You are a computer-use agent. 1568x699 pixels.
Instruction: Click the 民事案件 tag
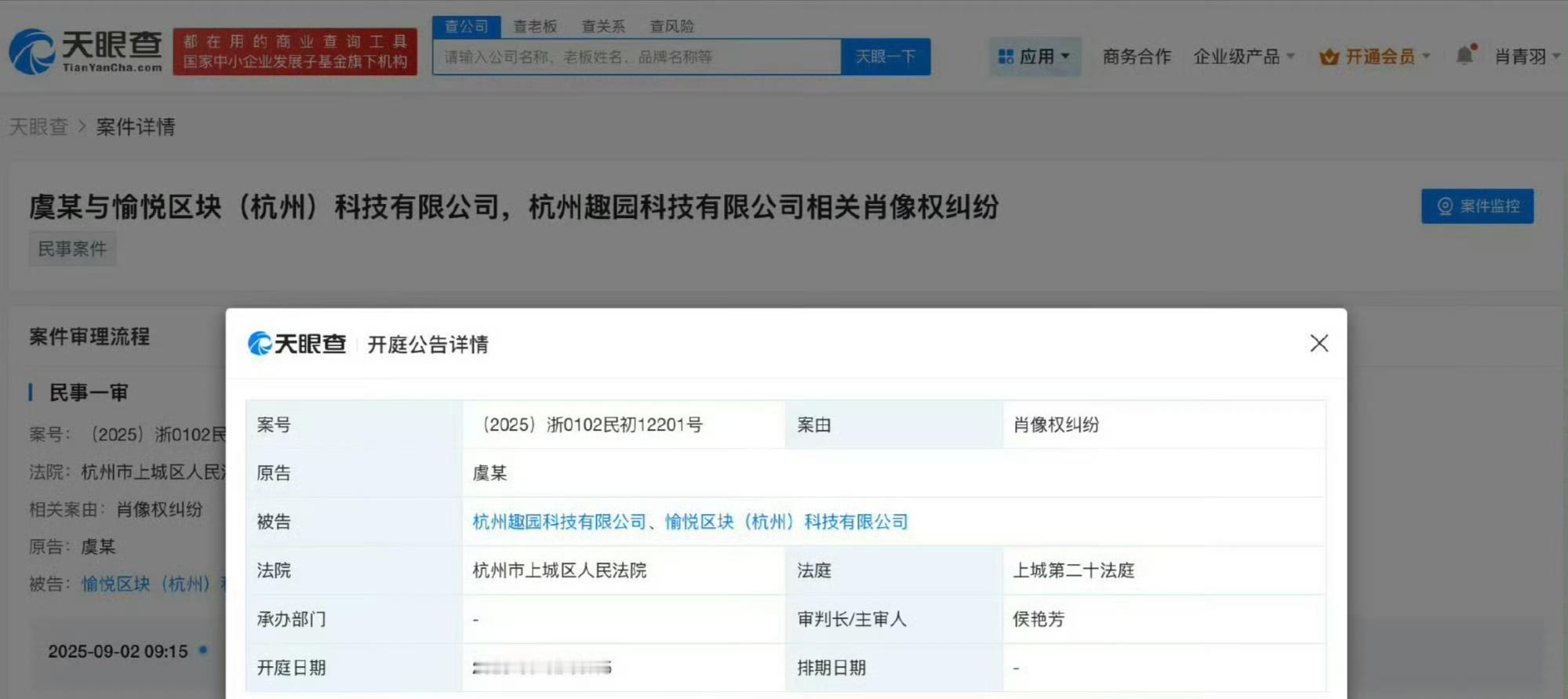click(x=72, y=249)
